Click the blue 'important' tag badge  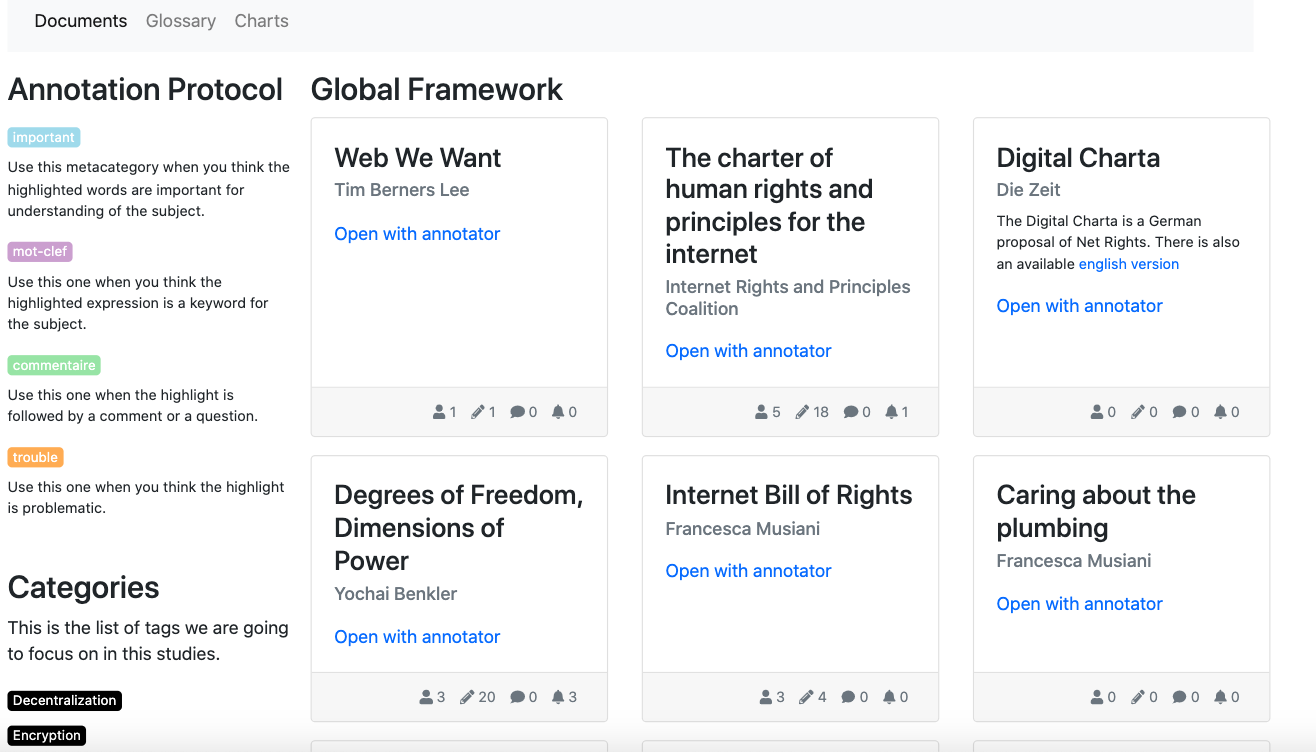(44, 137)
